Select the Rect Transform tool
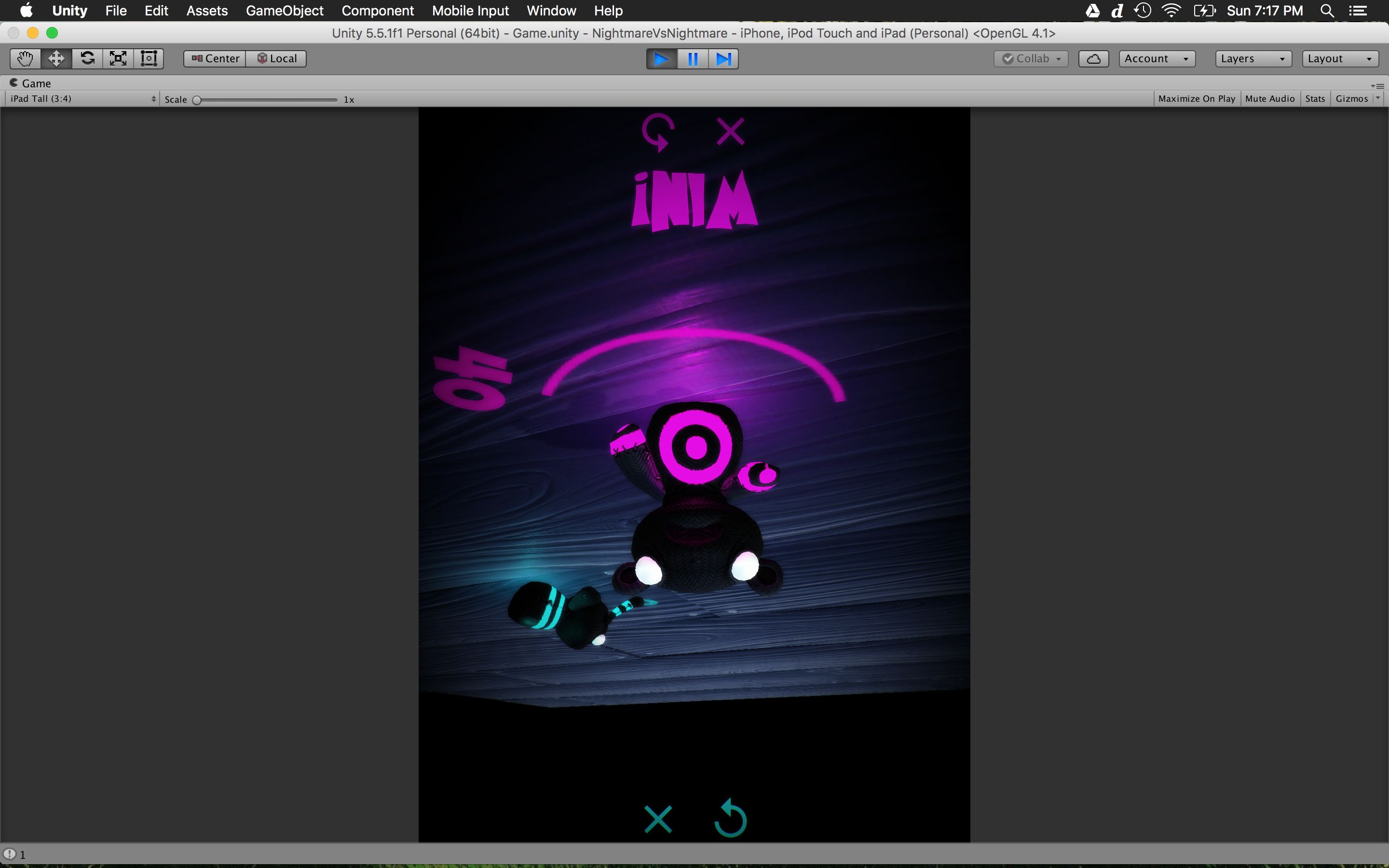Viewport: 1389px width, 868px height. click(149, 58)
